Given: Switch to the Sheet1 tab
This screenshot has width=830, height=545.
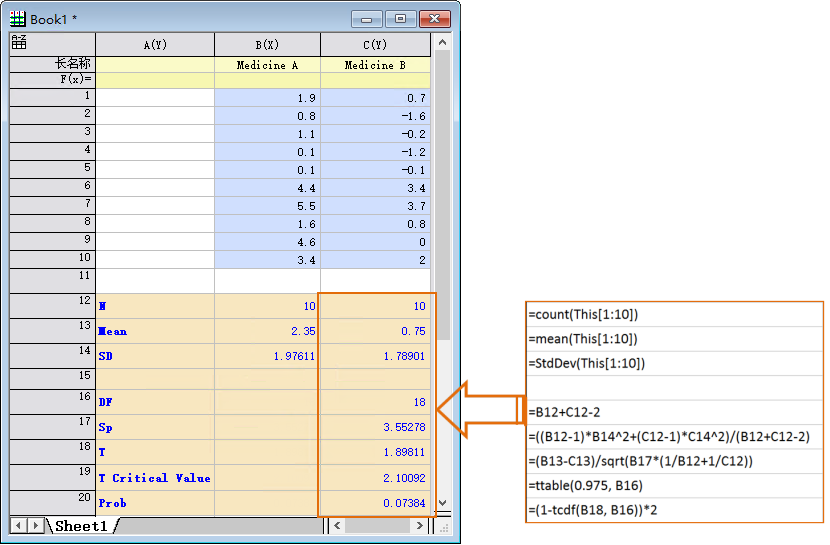Looking at the screenshot, I should coord(81,526).
